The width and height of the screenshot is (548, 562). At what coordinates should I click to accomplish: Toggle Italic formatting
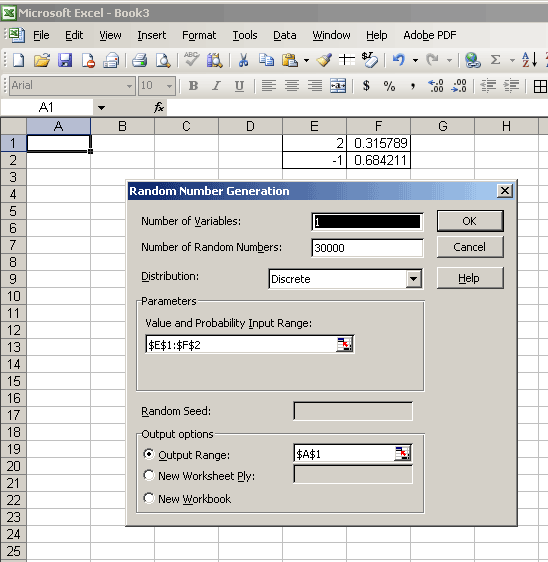(x=216, y=86)
